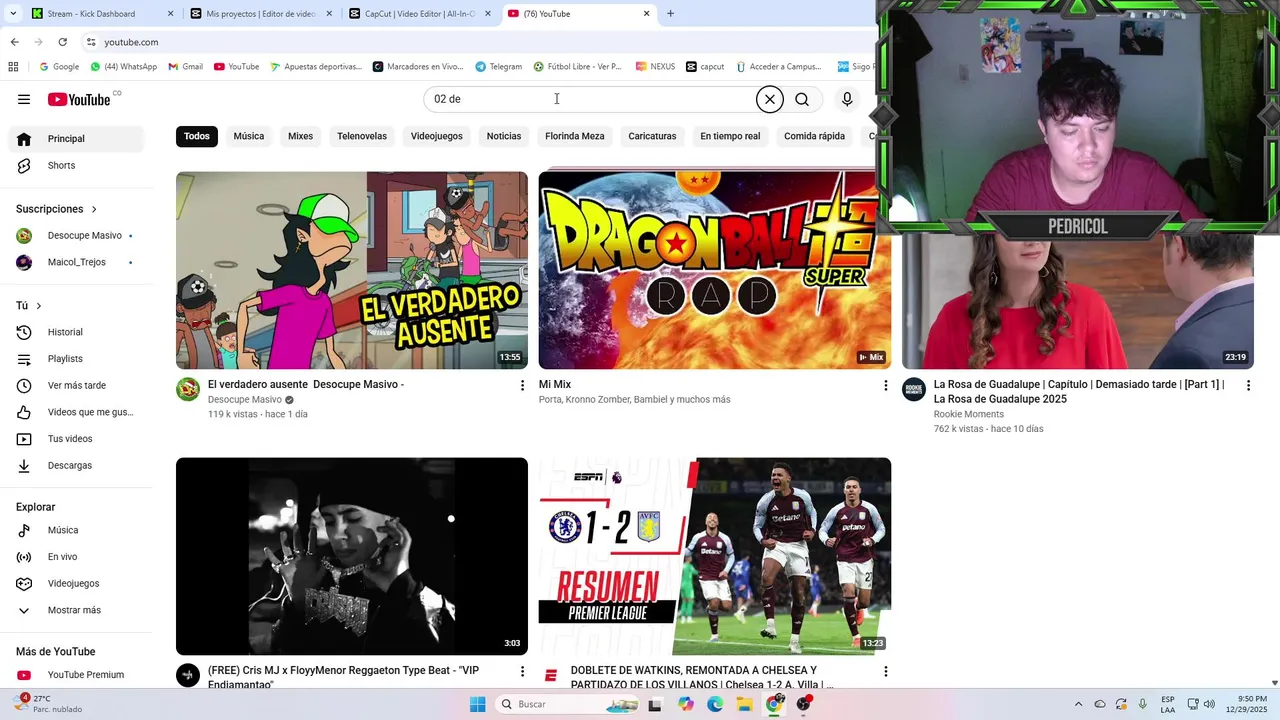Open Desocupe Masivo subscription in sidebar
This screenshot has width=1280, height=720.
[x=76, y=236]
